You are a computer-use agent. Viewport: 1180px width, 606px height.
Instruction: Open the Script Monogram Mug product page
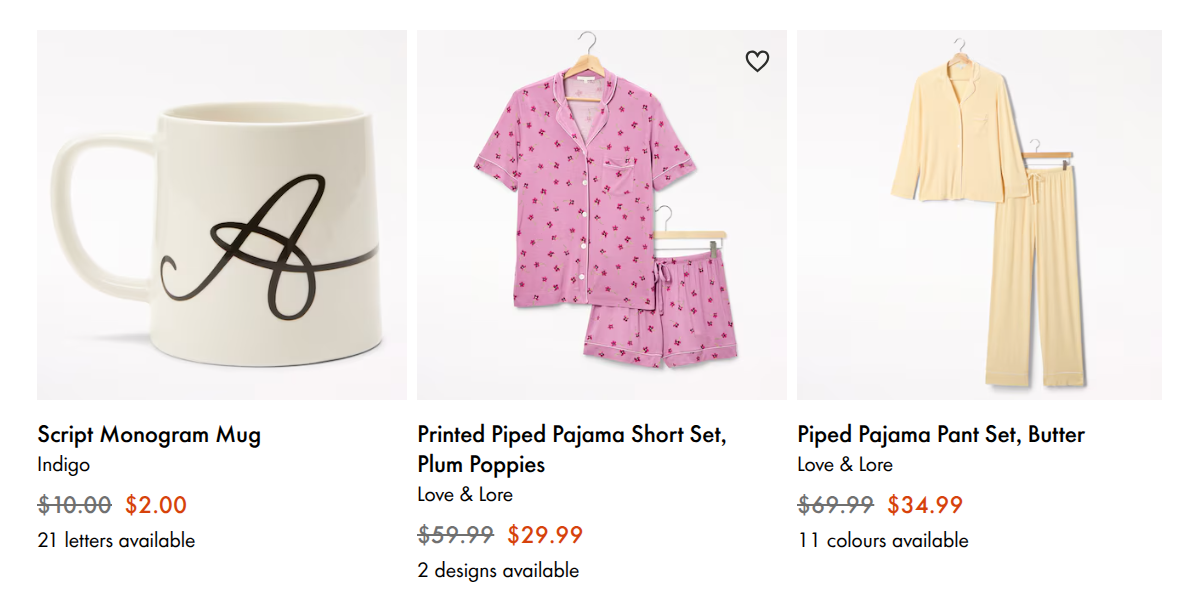coord(149,435)
